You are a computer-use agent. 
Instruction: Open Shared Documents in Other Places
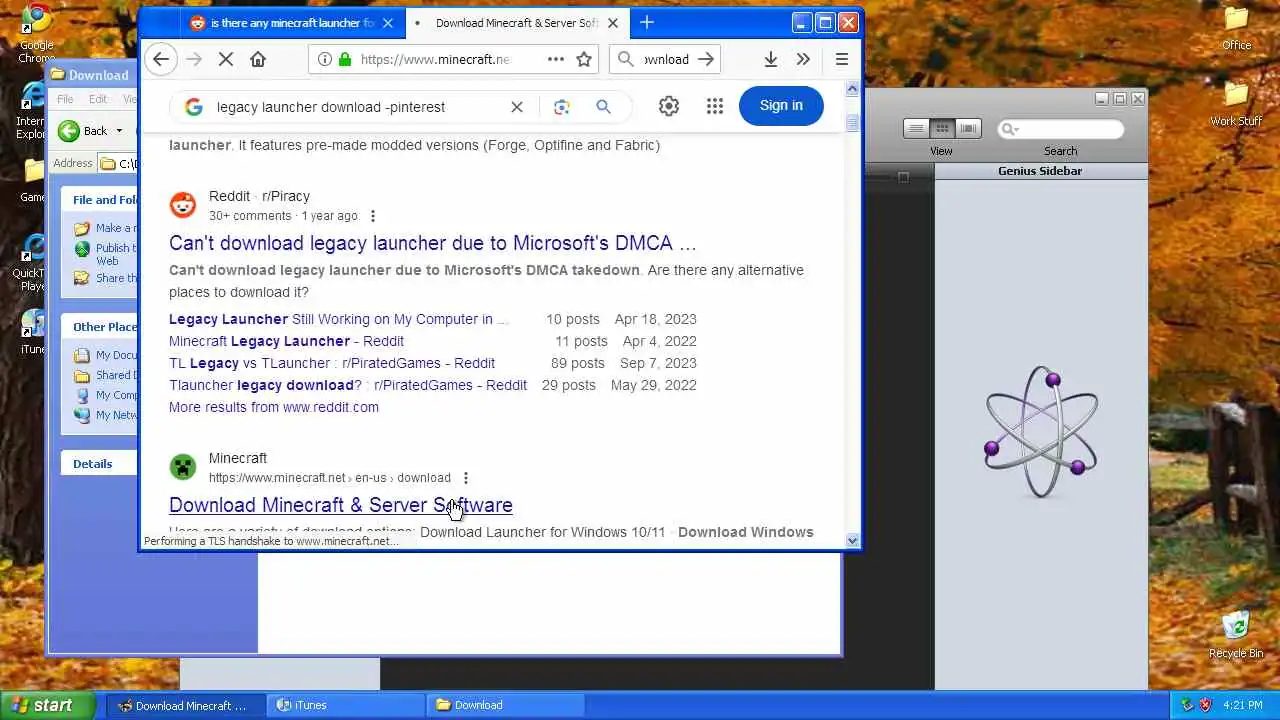tap(107, 375)
